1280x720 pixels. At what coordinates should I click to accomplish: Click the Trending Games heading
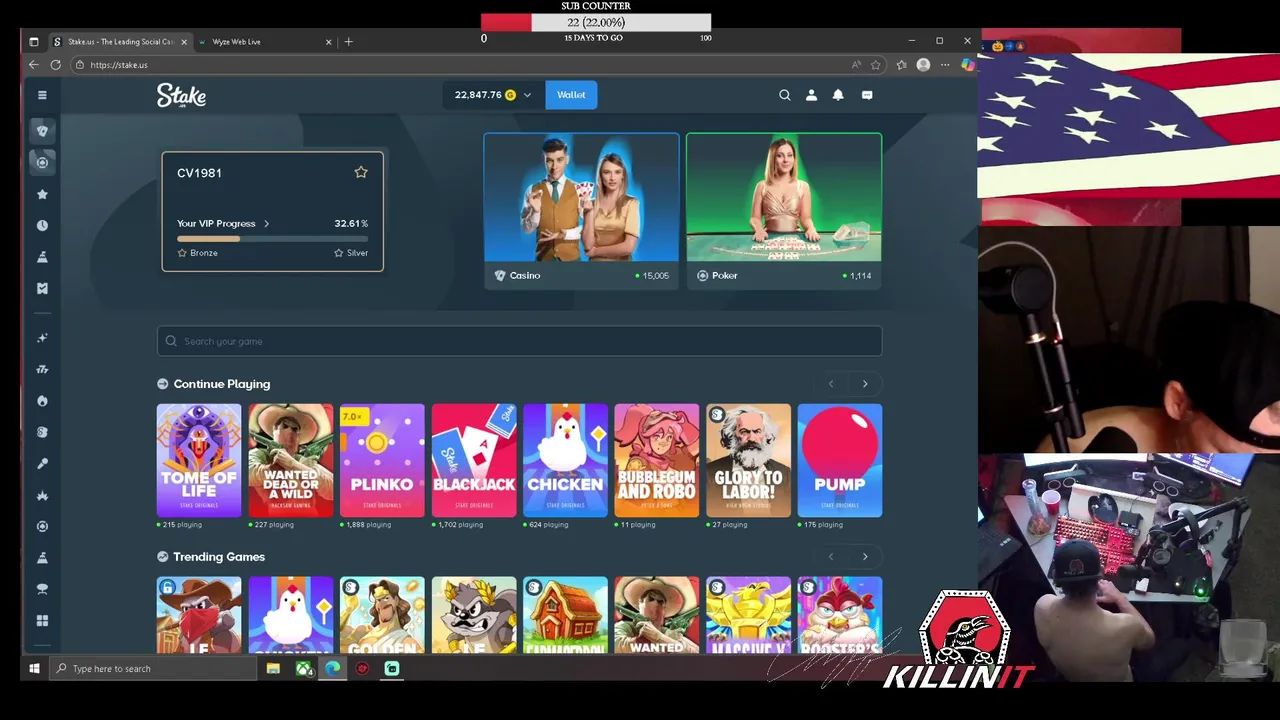(x=219, y=557)
